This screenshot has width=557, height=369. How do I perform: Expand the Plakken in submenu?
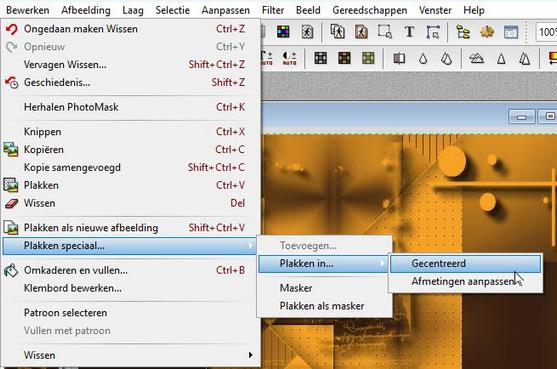point(324,264)
